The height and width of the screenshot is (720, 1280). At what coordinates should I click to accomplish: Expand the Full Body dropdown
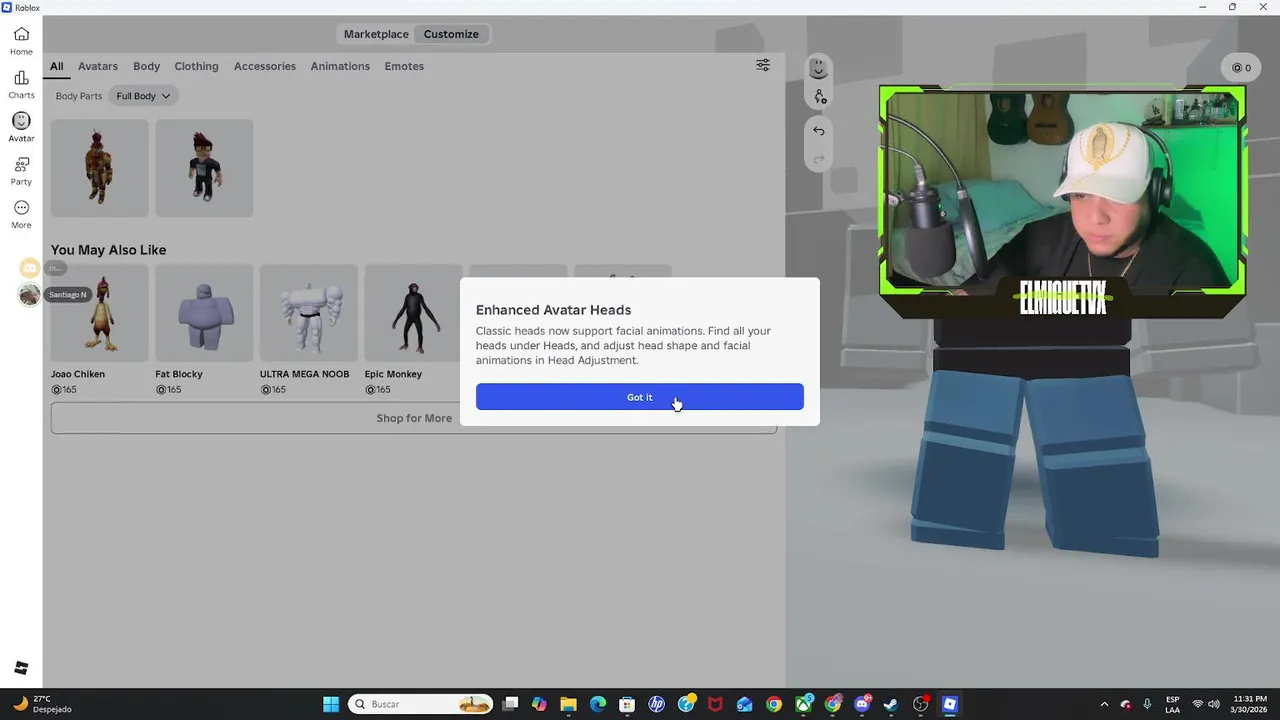(144, 96)
